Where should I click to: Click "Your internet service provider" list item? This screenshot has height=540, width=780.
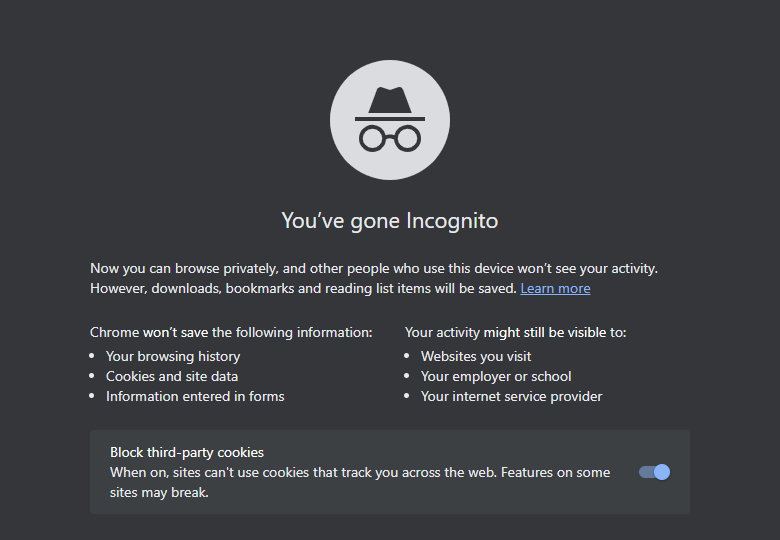coord(511,396)
